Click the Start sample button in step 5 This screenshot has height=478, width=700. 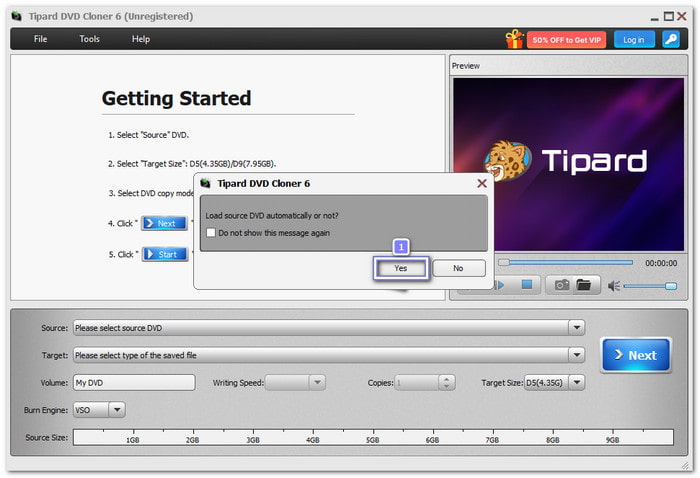point(165,254)
